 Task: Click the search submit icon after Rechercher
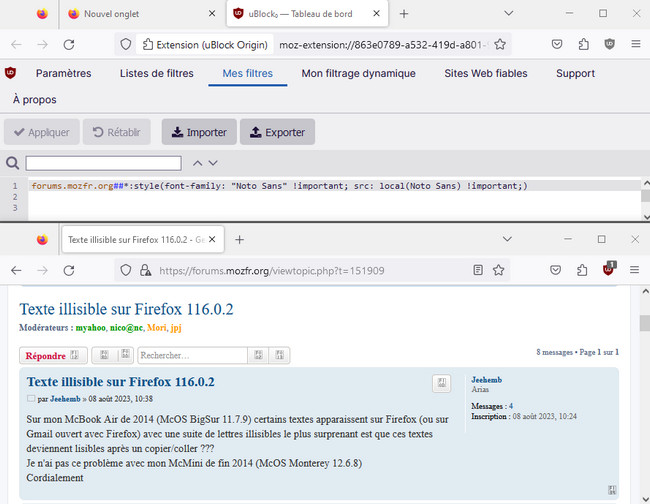pos(258,355)
